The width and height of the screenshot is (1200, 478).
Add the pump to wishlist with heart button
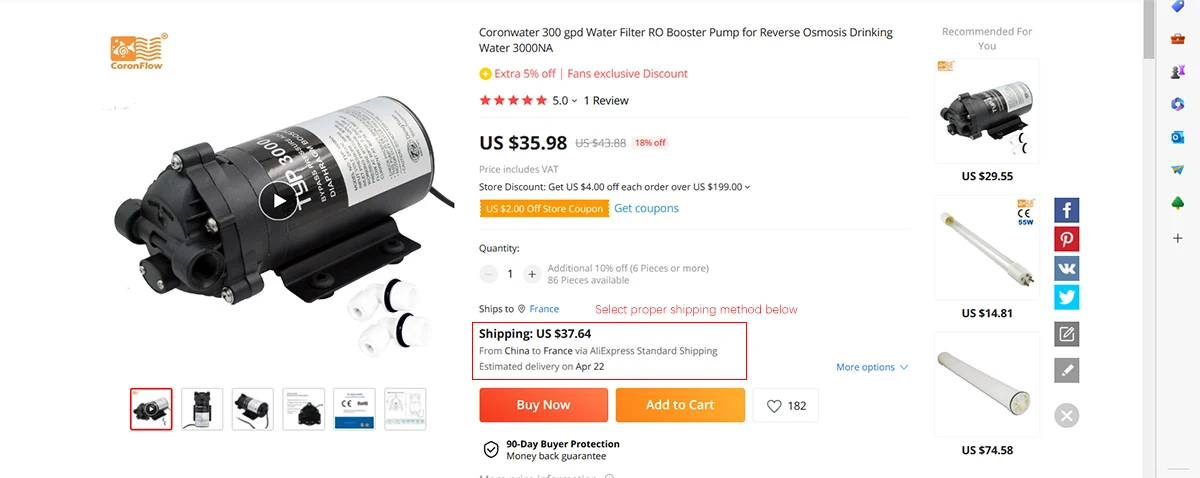(x=786, y=405)
